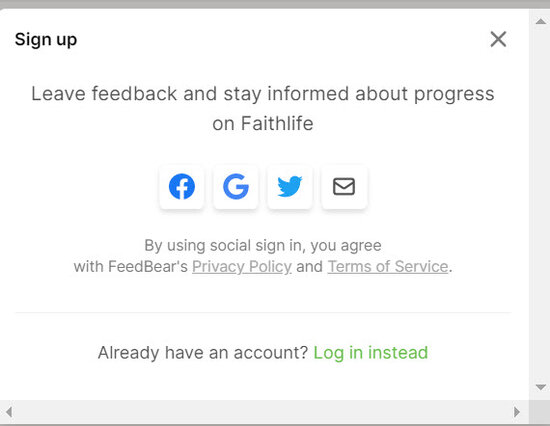Open FeedBear's Privacy Policy link
The image size is (550, 426).
point(242,267)
